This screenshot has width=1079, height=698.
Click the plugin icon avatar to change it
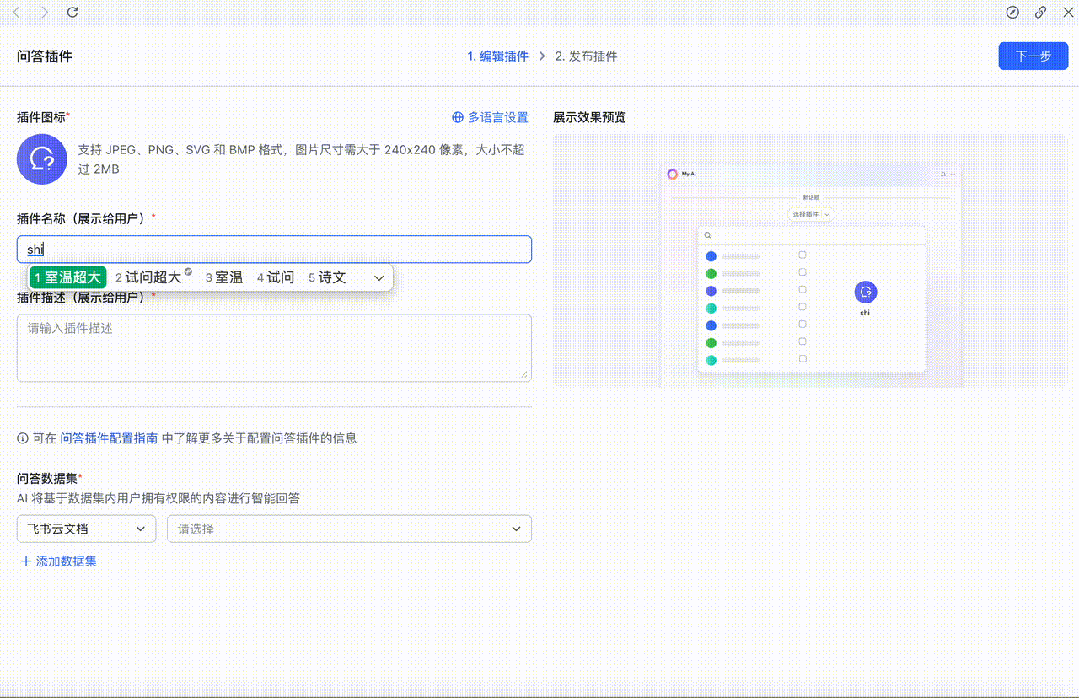tap(42, 159)
